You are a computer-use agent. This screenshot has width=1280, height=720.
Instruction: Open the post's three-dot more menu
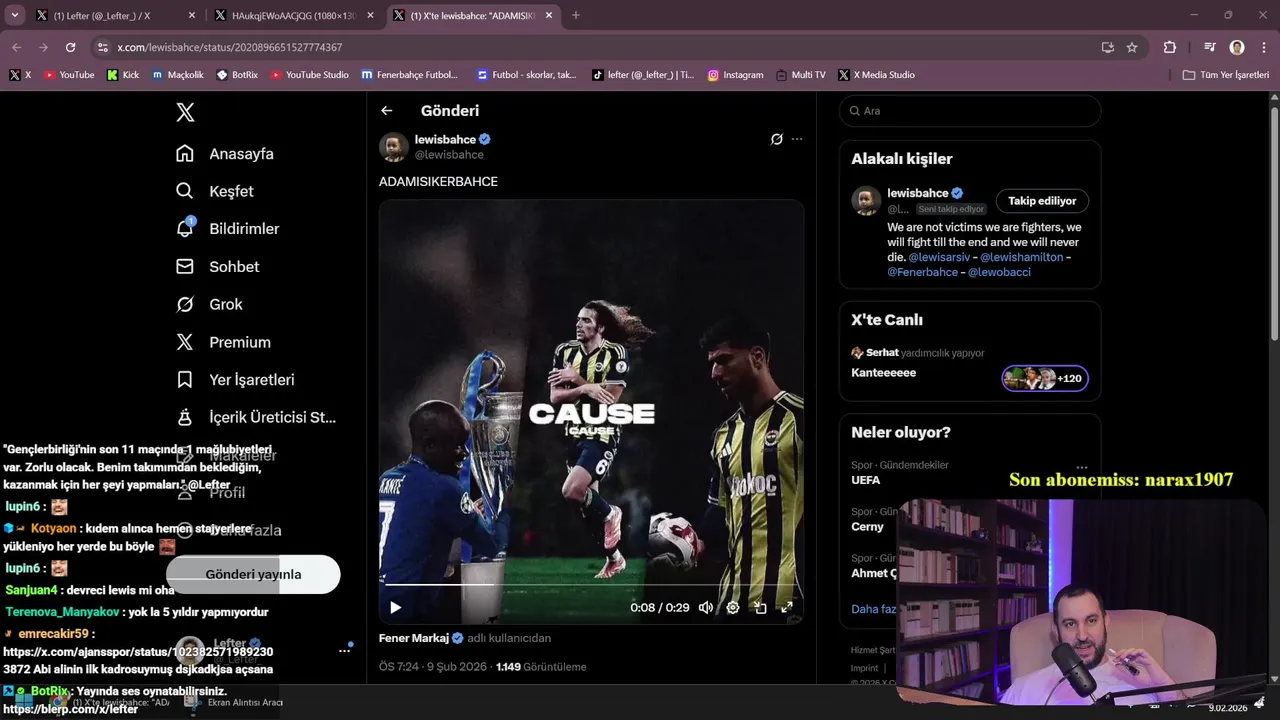(x=797, y=139)
